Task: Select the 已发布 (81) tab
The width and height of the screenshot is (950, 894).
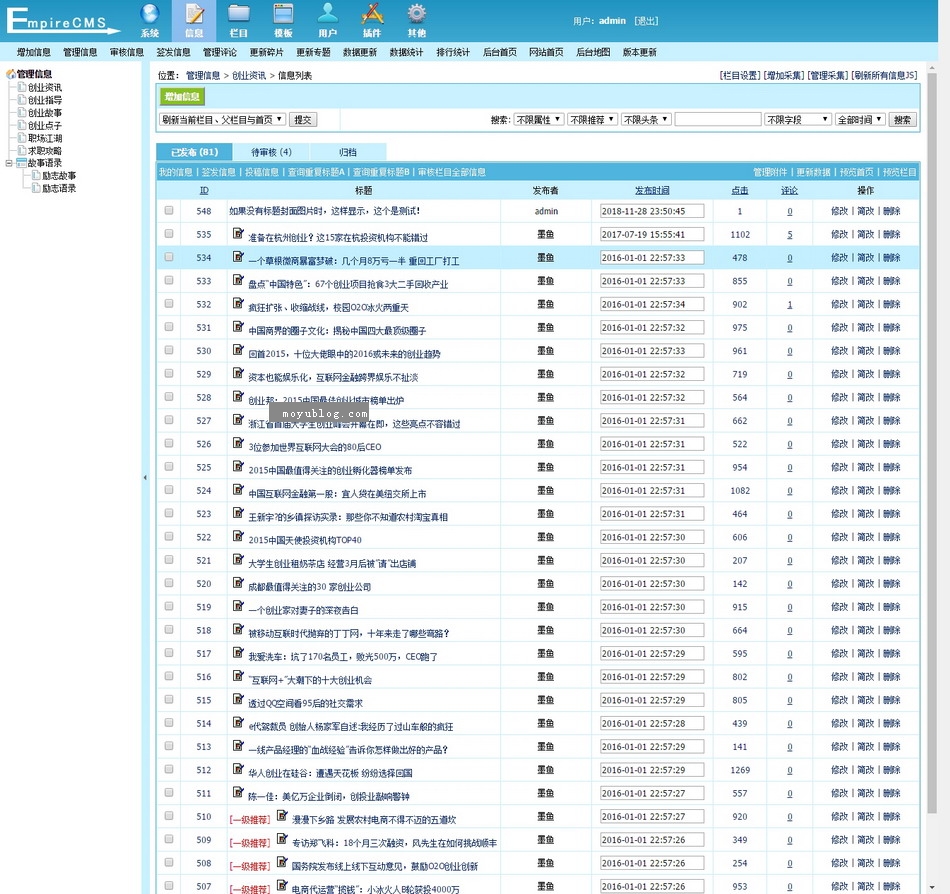Action: (194, 152)
